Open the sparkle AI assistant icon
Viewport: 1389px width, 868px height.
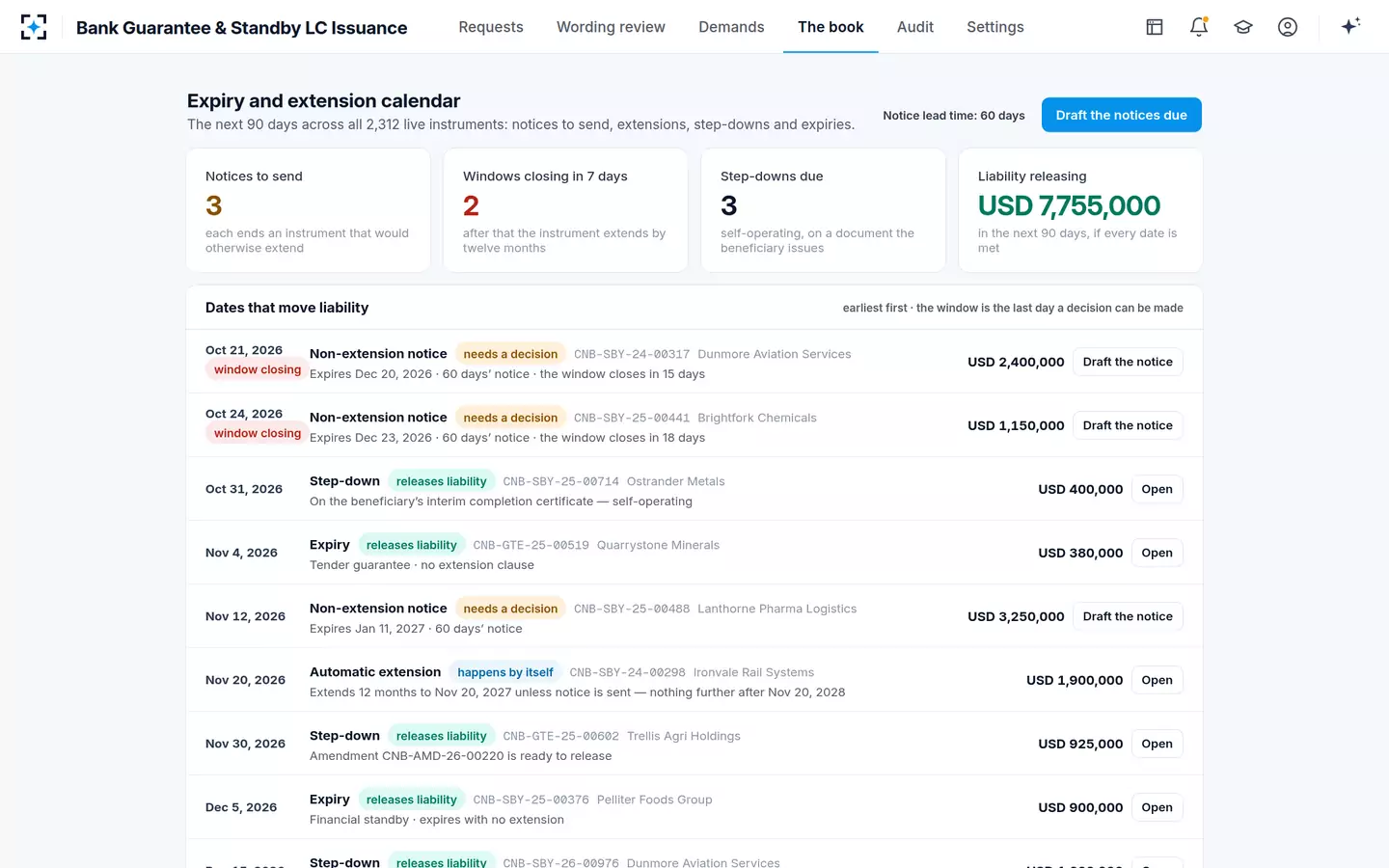pos(1350,26)
